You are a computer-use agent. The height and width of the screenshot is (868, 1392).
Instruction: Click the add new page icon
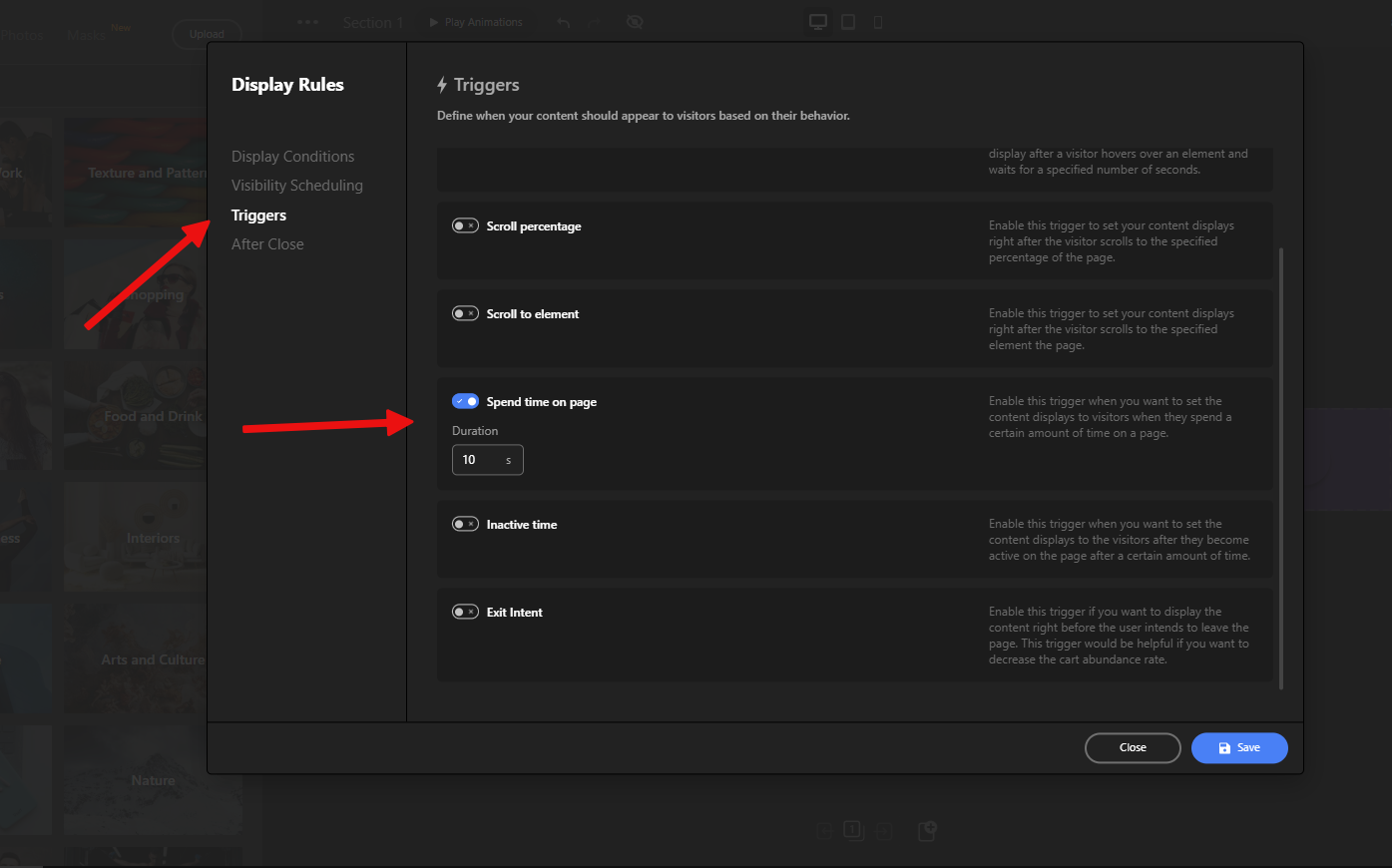click(927, 831)
